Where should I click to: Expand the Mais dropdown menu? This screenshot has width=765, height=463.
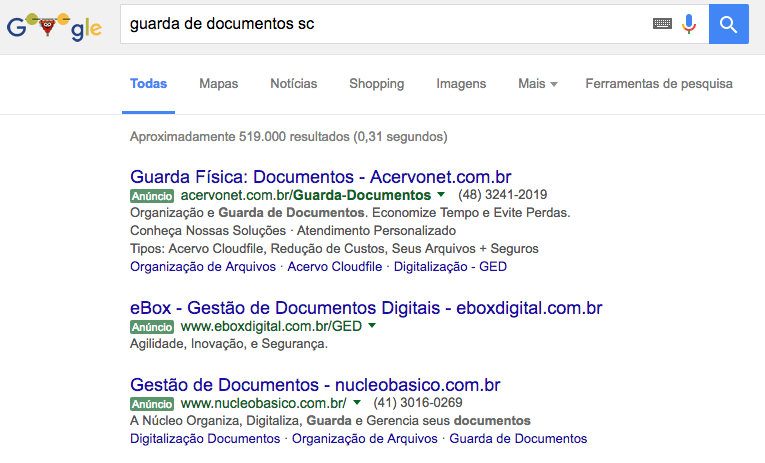click(538, 84)
